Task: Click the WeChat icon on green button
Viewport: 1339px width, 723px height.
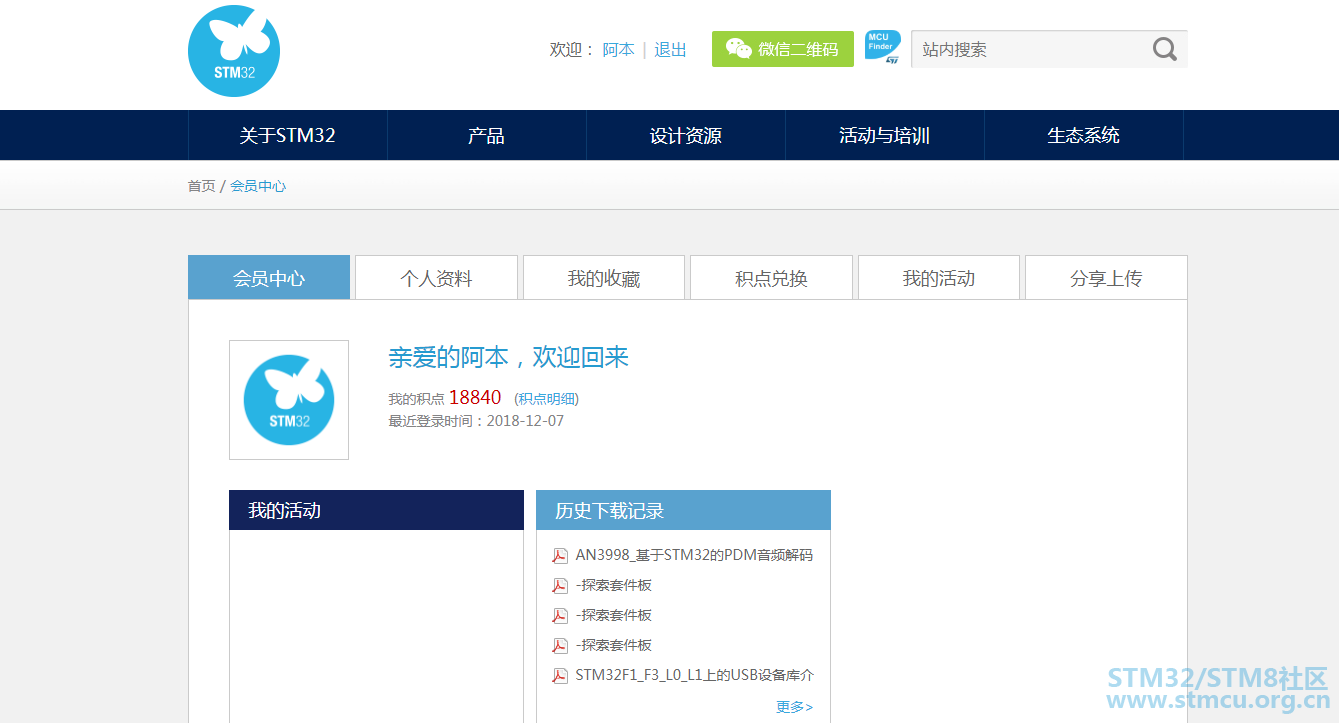Action: 738,49
